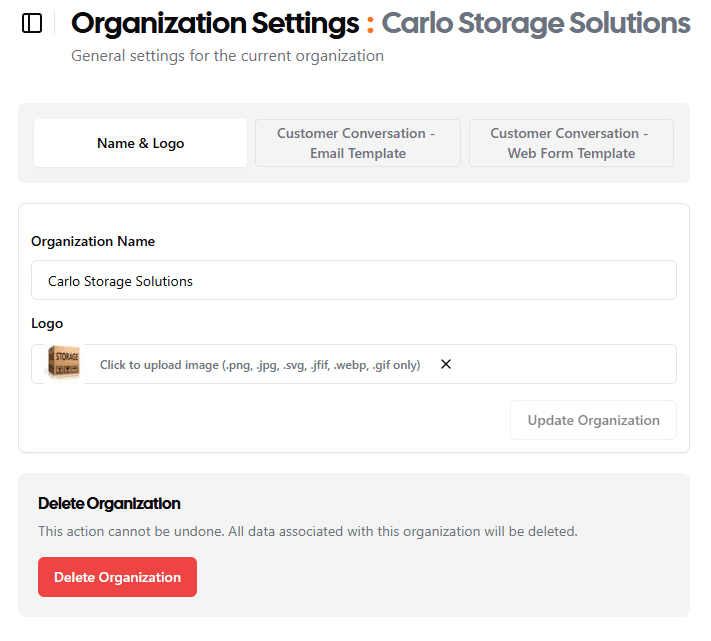Click the Organization Settings page title
This screenshot has width=711, height=641.
tap(215, 24)
